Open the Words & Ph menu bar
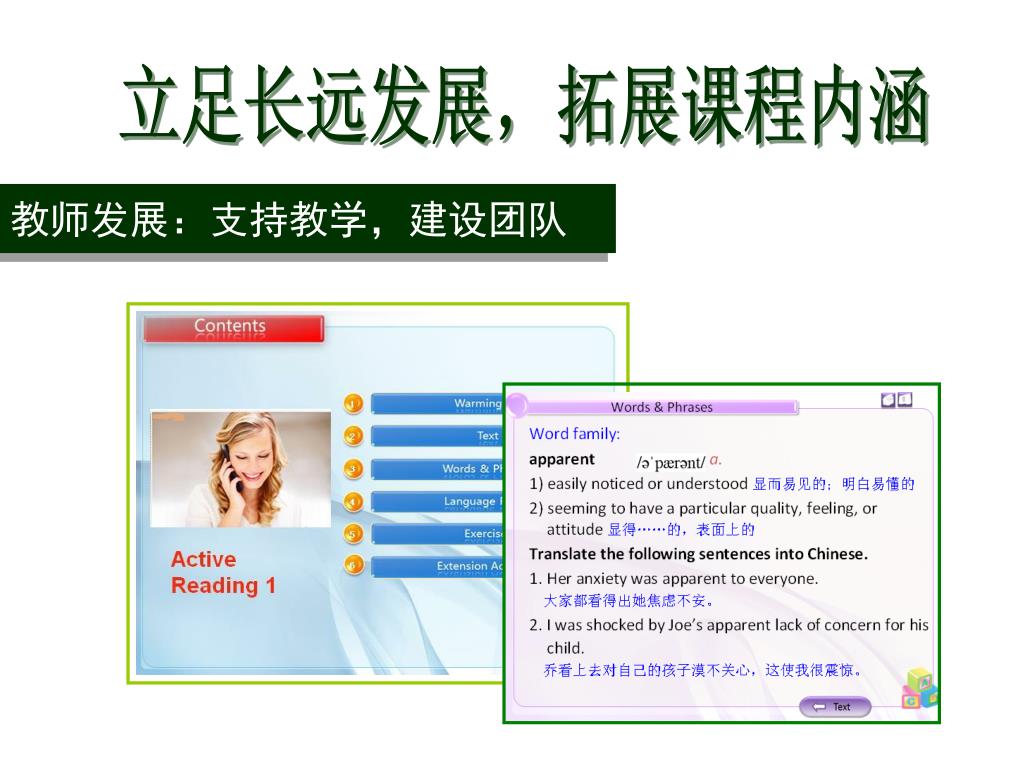The width and height of the screenshot is (1024, 768). (x=437, y=469)
